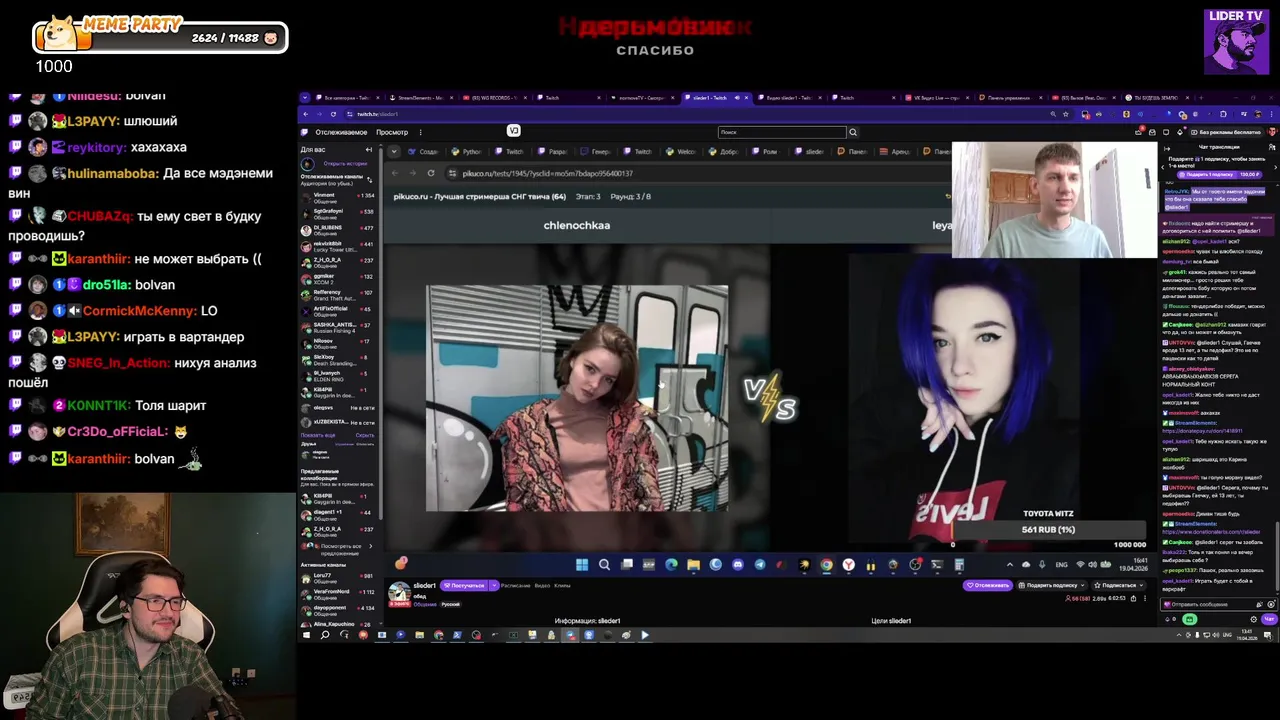Switch to the 'Все категории - Twitch' browser tab

coord(345,98)
